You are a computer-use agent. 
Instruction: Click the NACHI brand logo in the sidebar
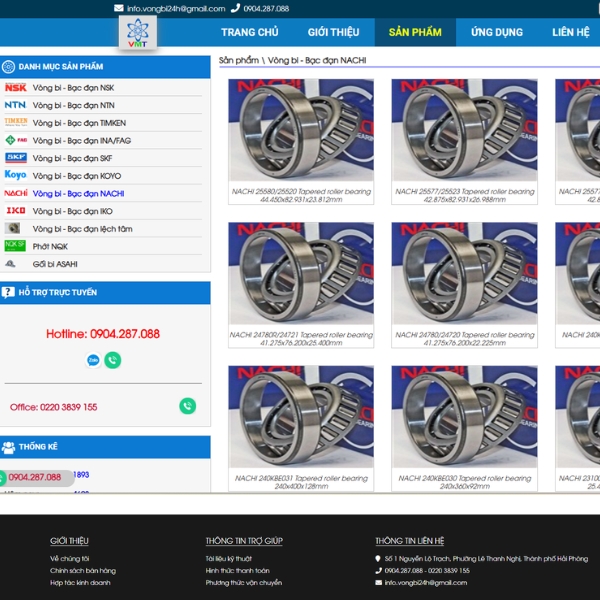pos(16,193)
